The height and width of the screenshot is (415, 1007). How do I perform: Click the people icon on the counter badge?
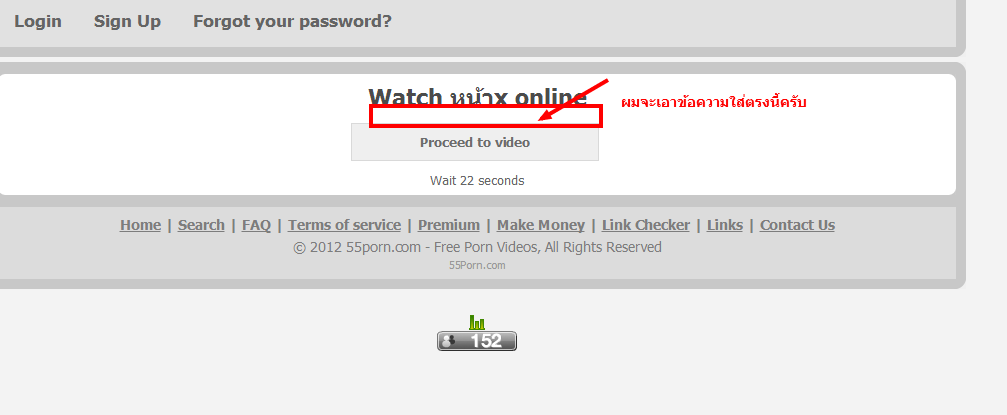tap(450, 341)
